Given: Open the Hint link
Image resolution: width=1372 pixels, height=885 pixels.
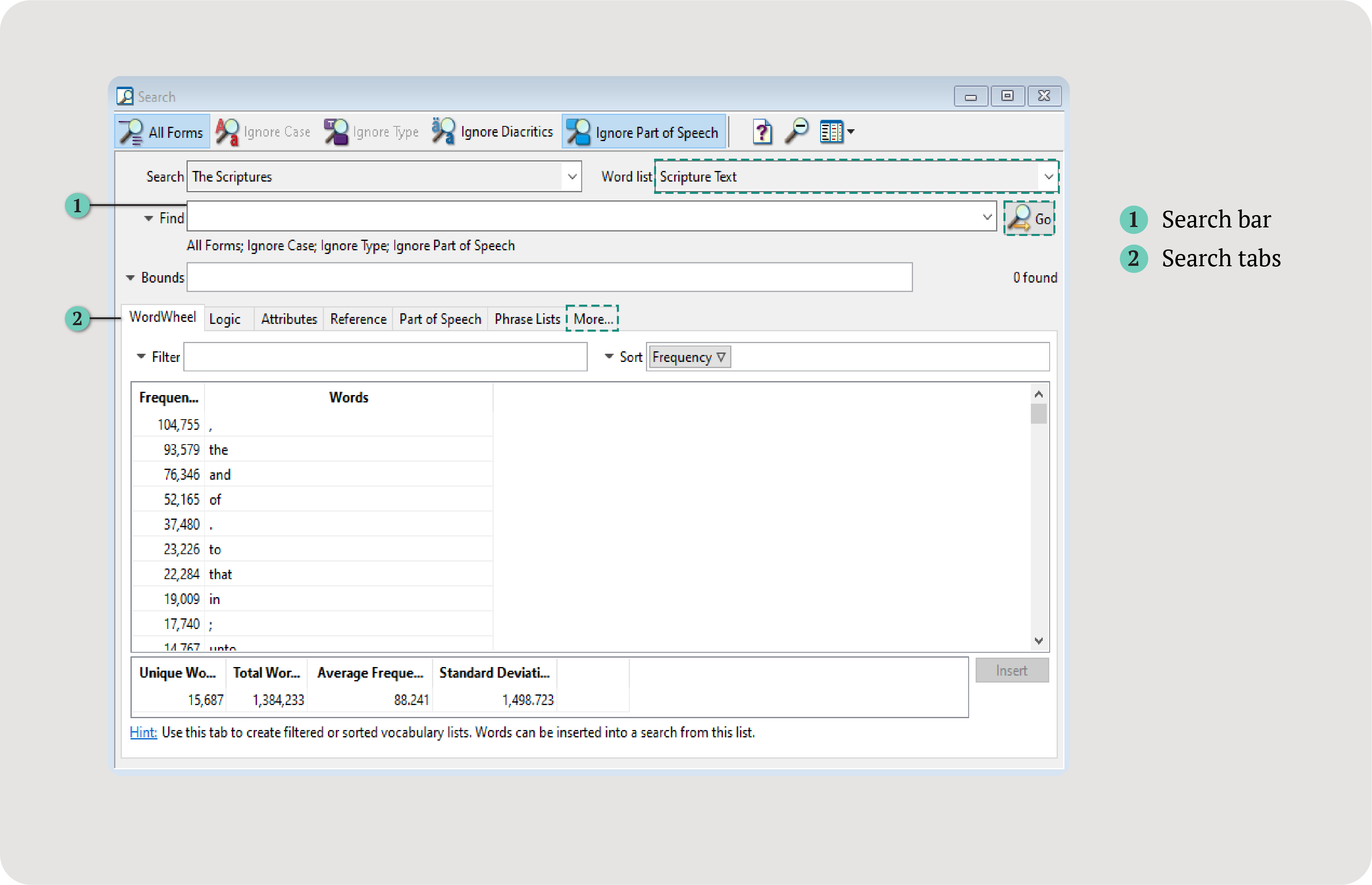Looking at the screenshot, I should click(x=143, y=732).
